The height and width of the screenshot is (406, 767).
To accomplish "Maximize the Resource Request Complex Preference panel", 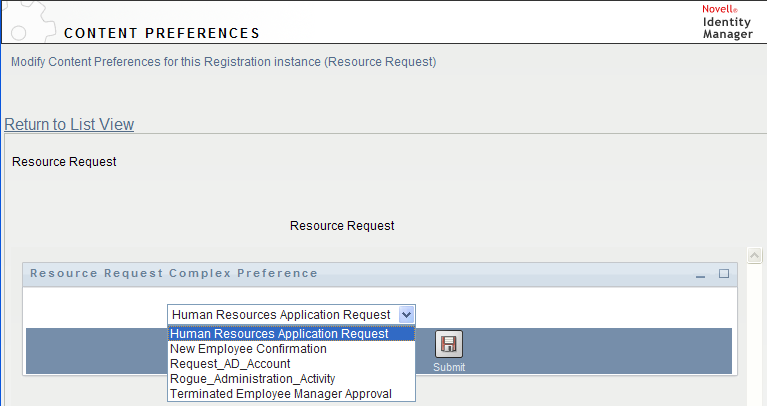I will click(724, 274).
